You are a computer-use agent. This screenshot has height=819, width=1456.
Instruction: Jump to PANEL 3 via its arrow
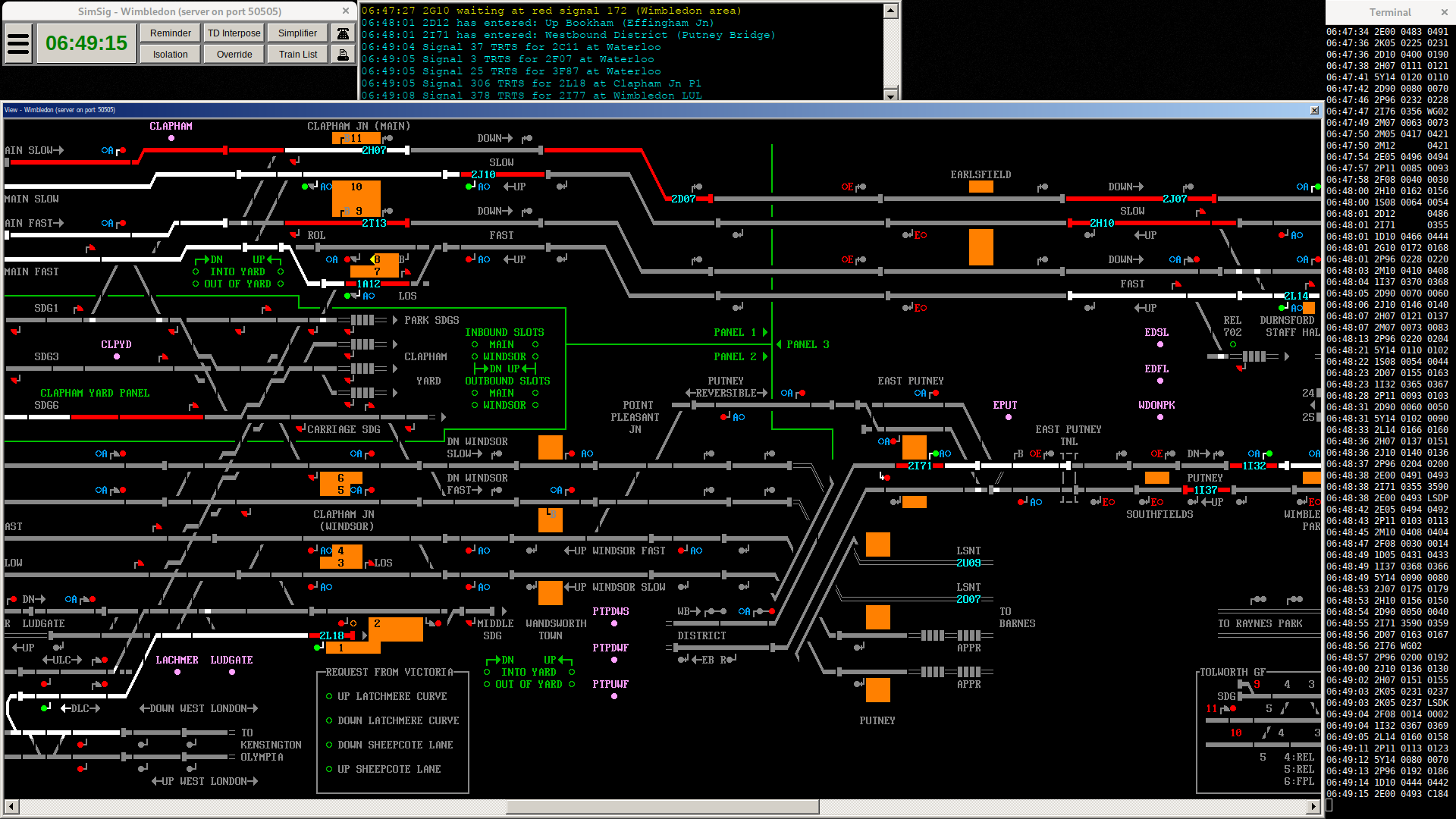tap(779, 344)
